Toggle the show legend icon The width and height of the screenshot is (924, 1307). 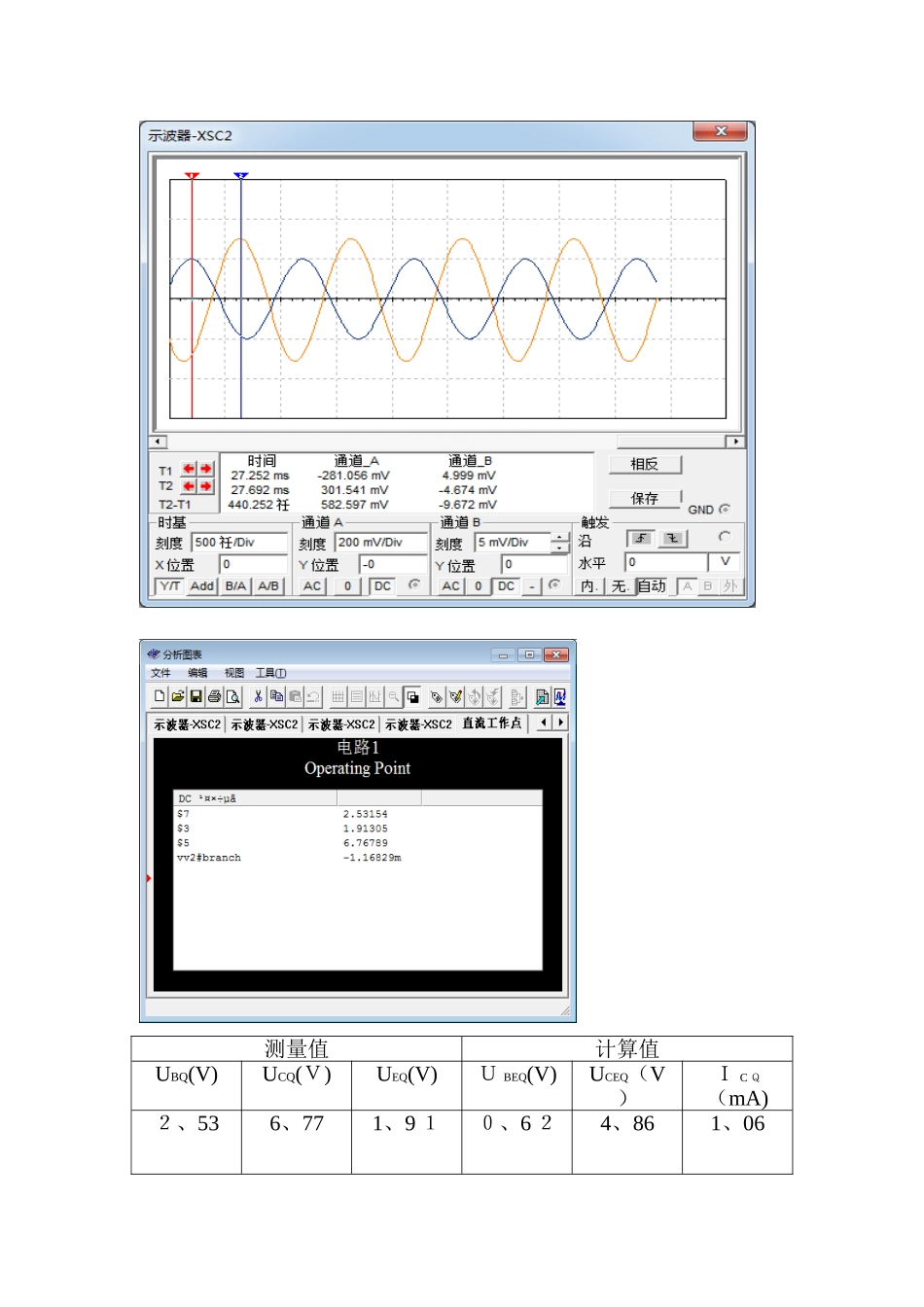[356, 696]
